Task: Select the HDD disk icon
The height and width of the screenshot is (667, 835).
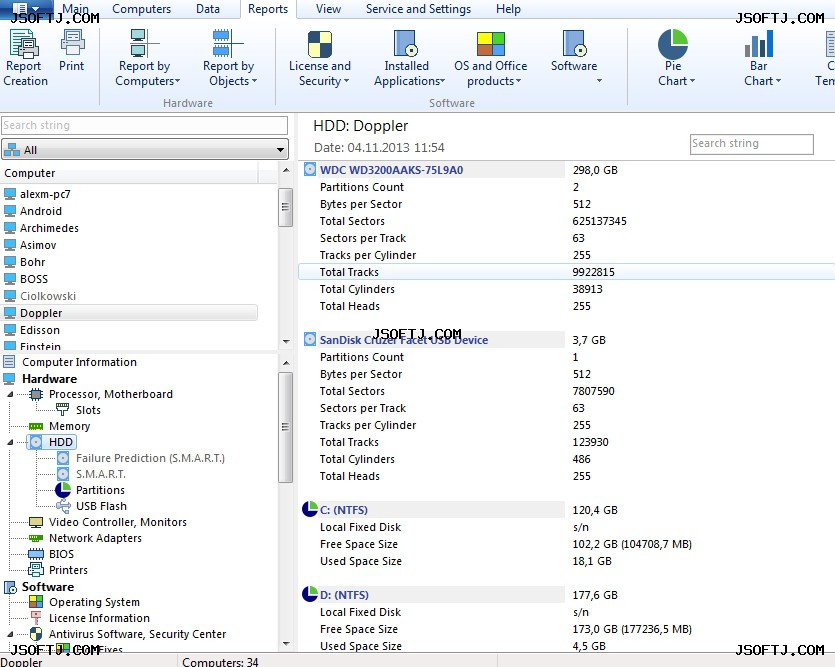Action: 36,442
